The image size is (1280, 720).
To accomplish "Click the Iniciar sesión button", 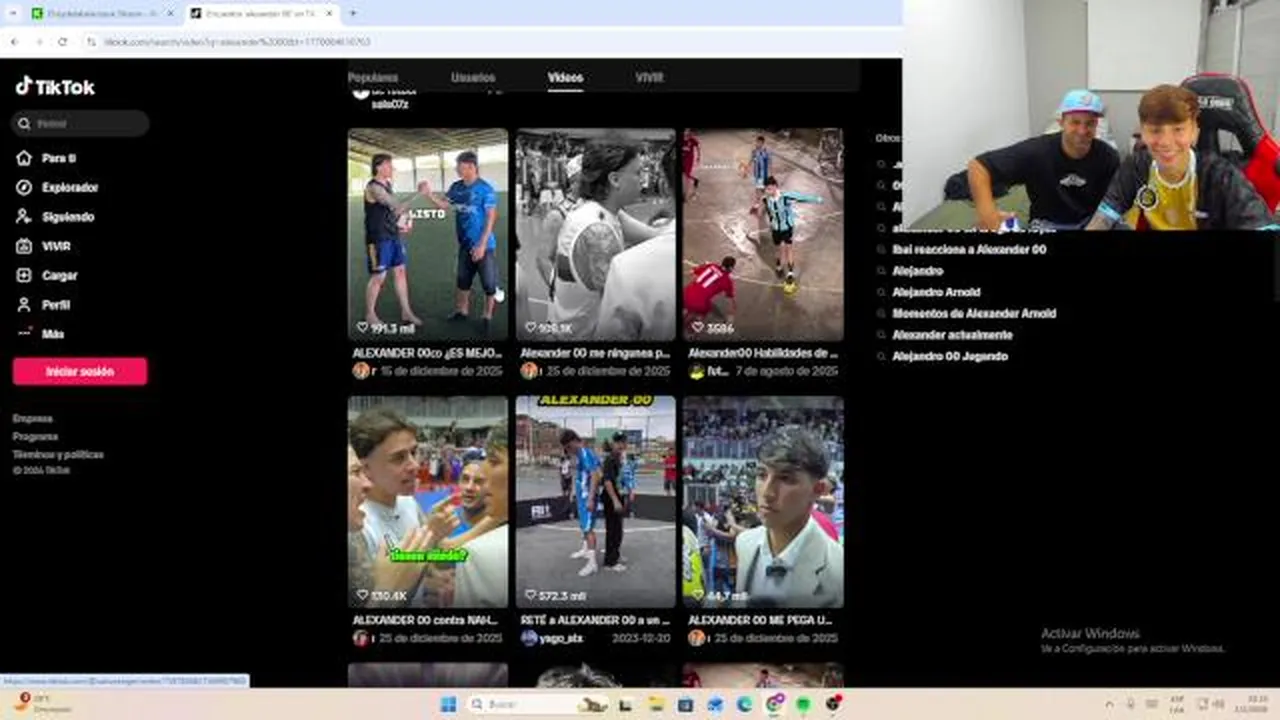I will 80,371.
